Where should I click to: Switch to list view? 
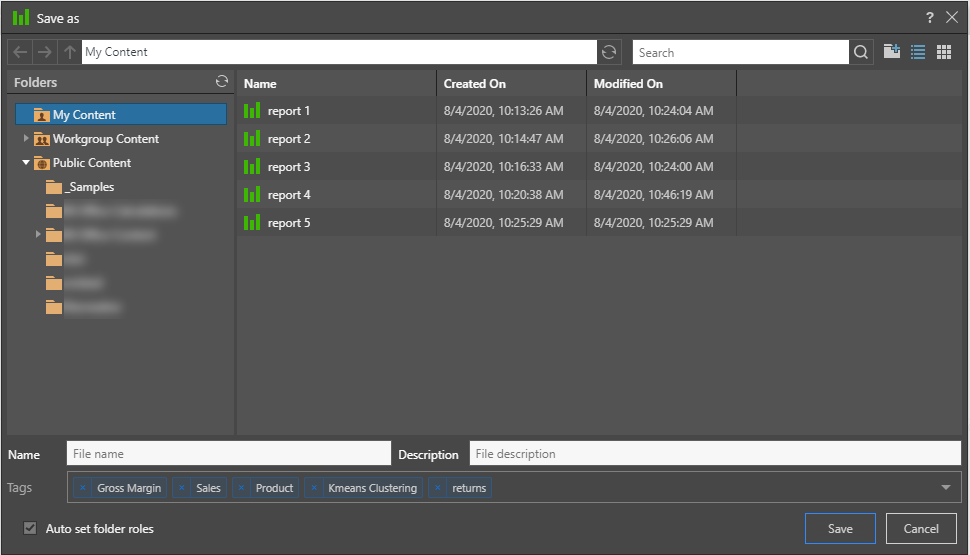(918, 52)
